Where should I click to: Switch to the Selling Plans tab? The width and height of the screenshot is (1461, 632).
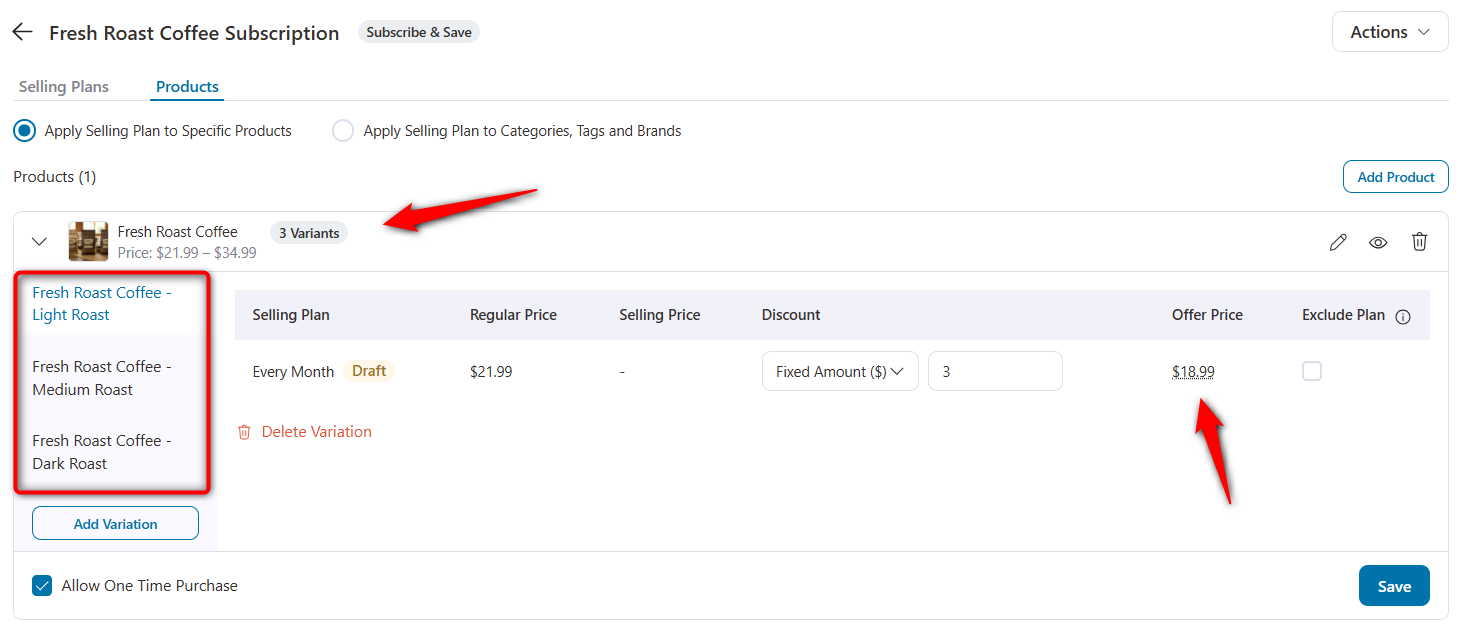(63, 86)
